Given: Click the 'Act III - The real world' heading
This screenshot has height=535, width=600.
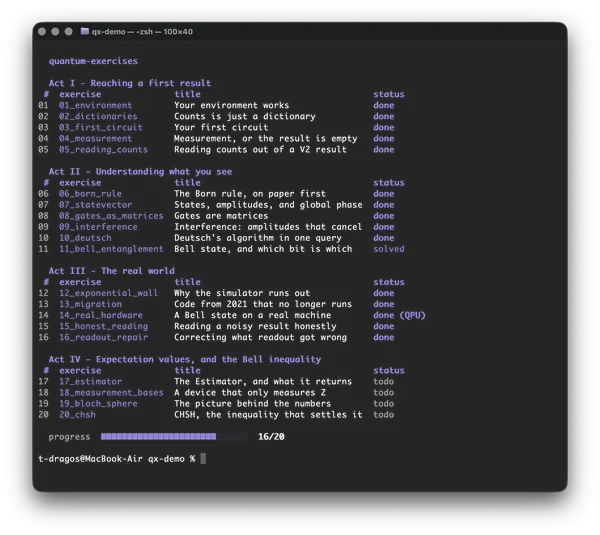Looking at the screenshot, I should pyautogui.click(x=111, y=271).
